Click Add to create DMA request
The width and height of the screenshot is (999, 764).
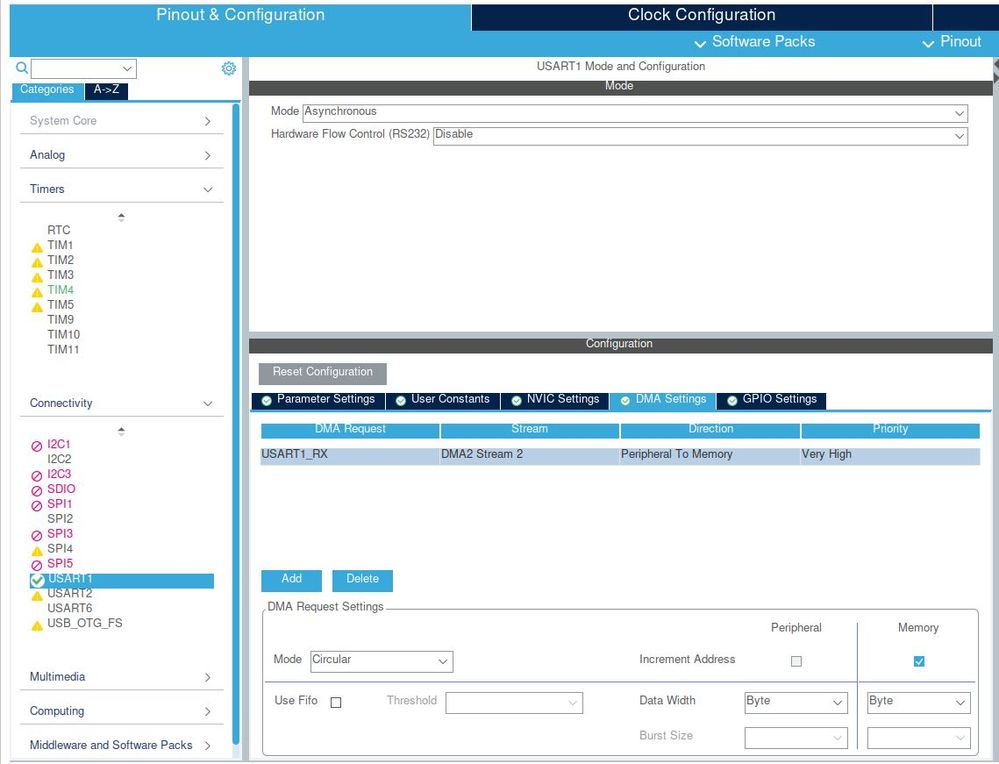point(291,580)
